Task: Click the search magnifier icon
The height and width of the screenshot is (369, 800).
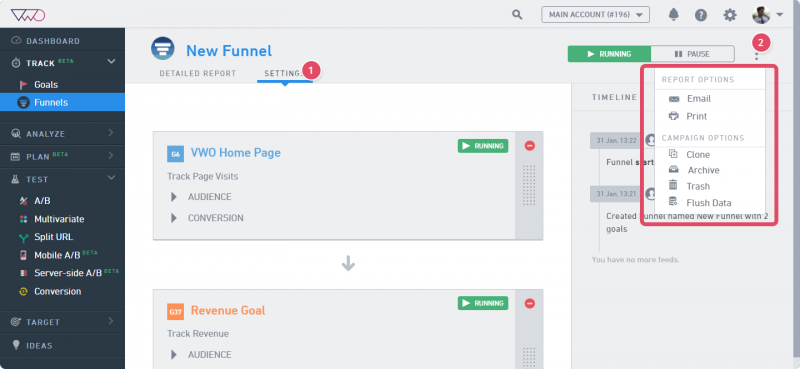Action: [517, 15]
